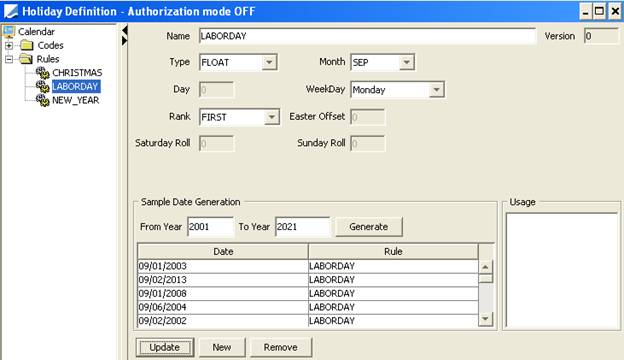The width and height of the screenshot is (624, 360).
Task: Click the Easter Offset field
Action: (368, 117)
